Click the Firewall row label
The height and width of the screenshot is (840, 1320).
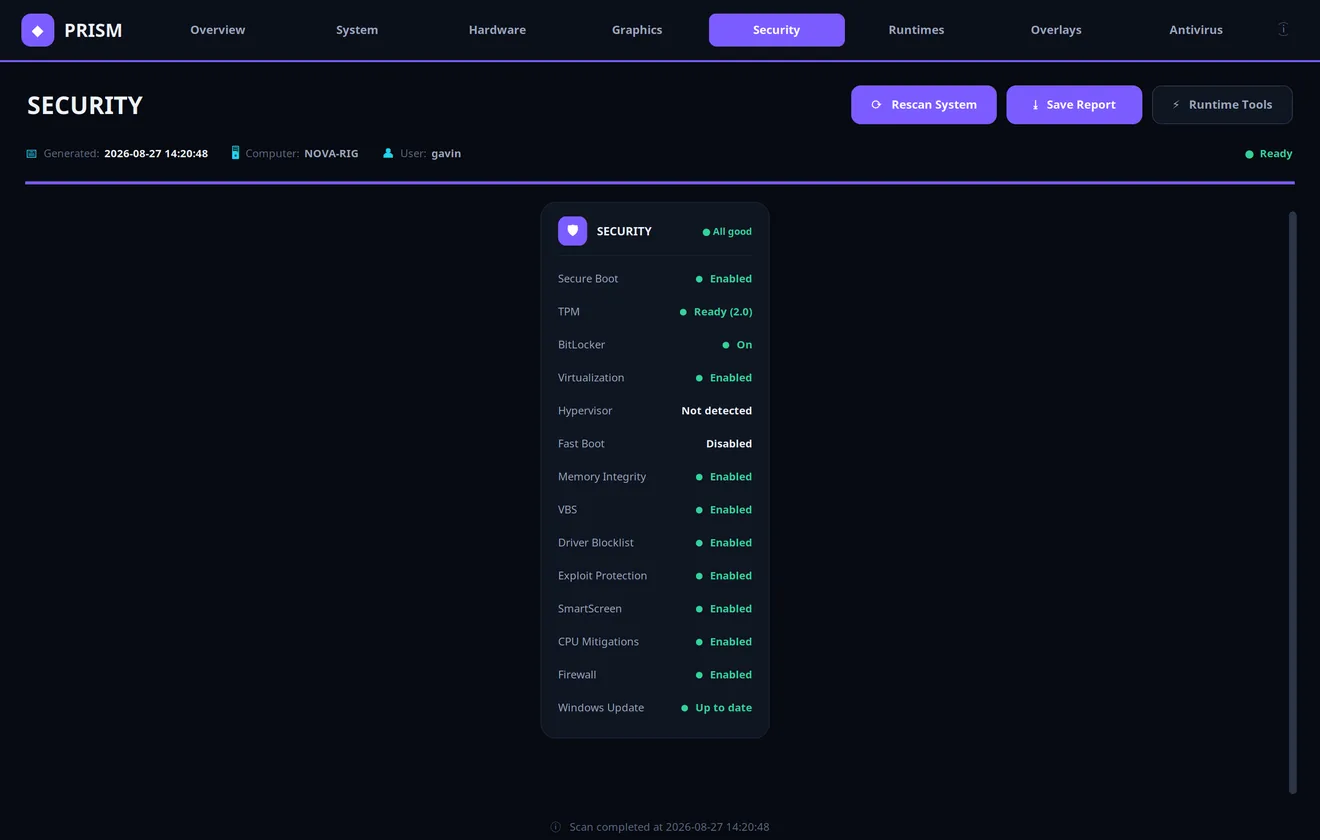pyautogui.click(x=577, y=675)
